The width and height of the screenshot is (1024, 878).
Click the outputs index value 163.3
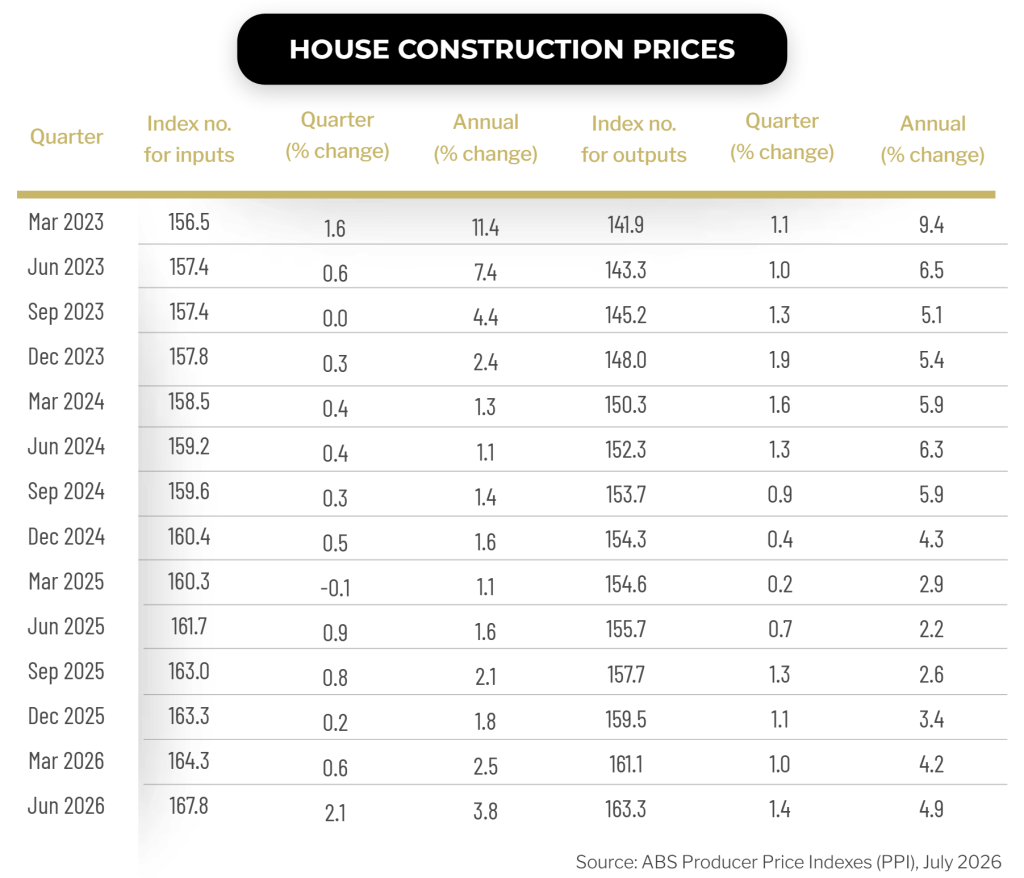tap(626, 809)
